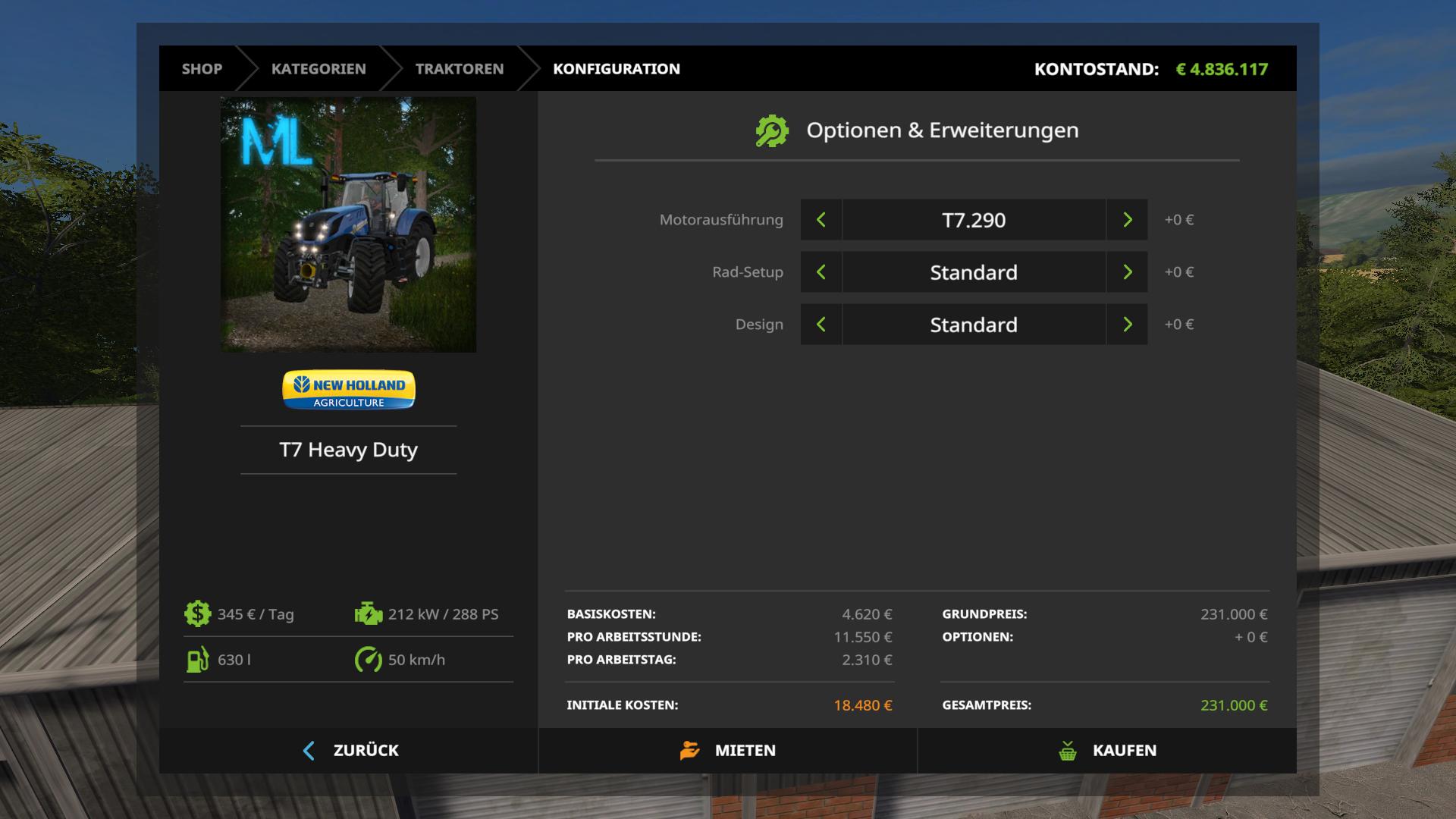This screenshot has height=819, width=1456.
Task: Click the speedometer max speed icon
Action: 369,659
